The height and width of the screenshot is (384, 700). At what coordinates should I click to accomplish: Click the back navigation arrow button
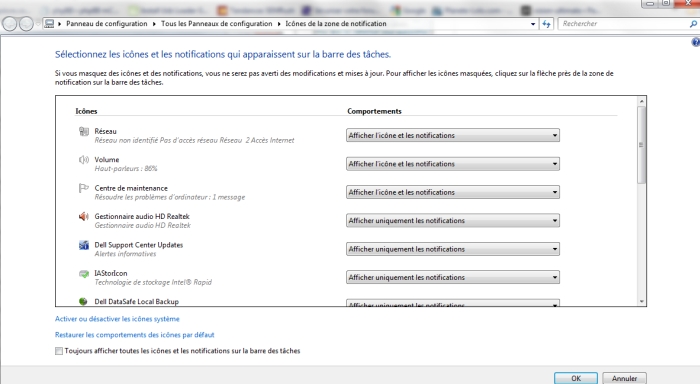(x=10, y=24)
